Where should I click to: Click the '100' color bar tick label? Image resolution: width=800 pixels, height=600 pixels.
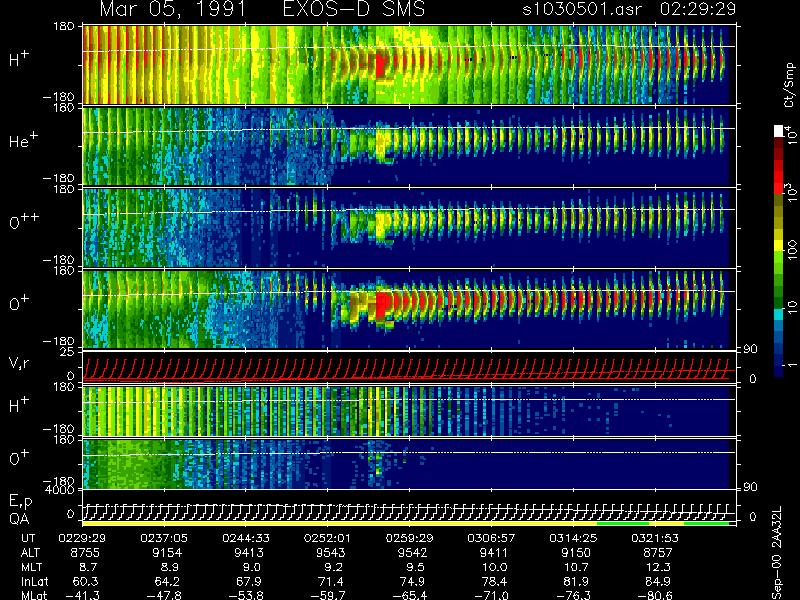[x=792, y=251]
